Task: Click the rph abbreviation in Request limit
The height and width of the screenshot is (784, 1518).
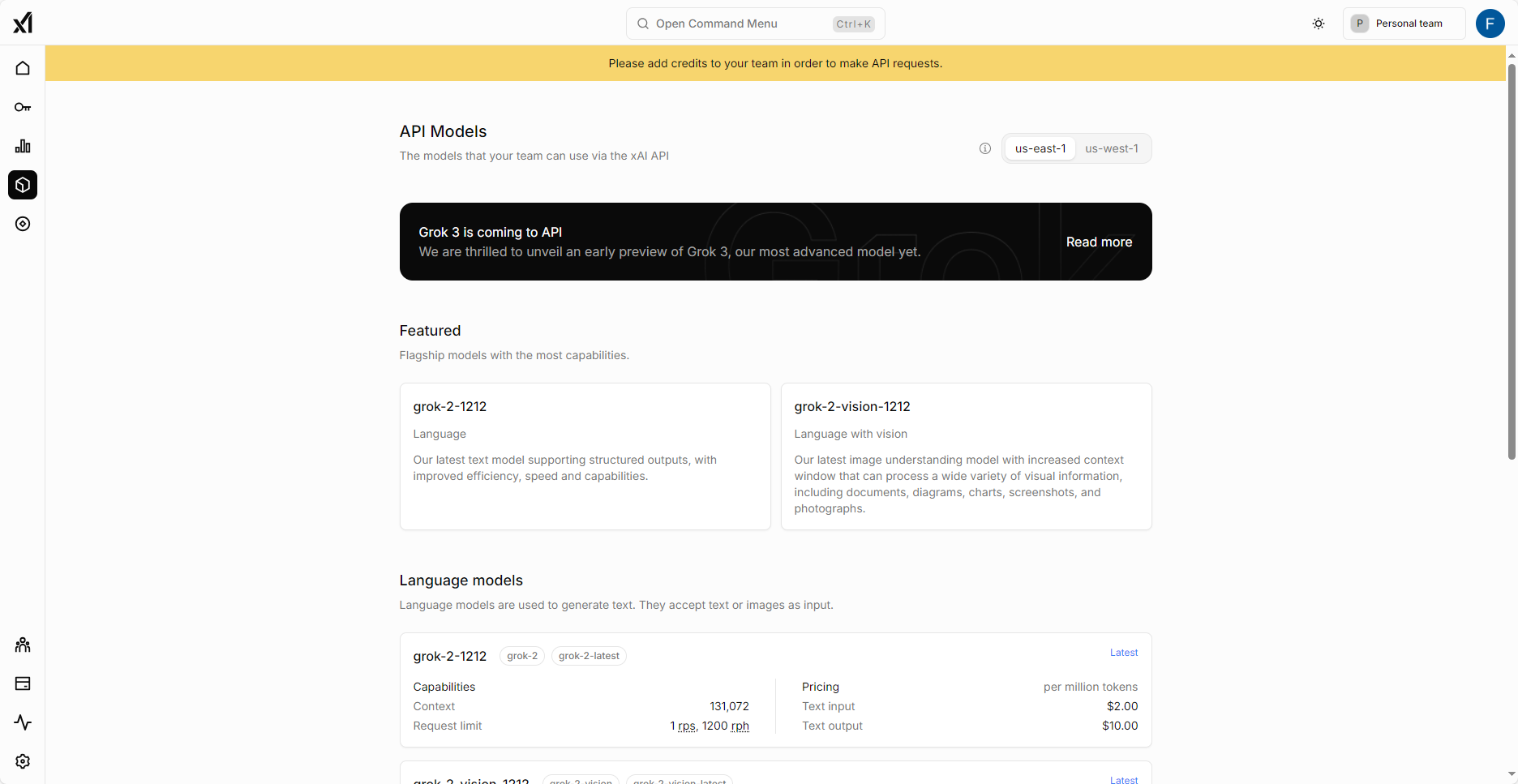Action: [x=740, y=726]
